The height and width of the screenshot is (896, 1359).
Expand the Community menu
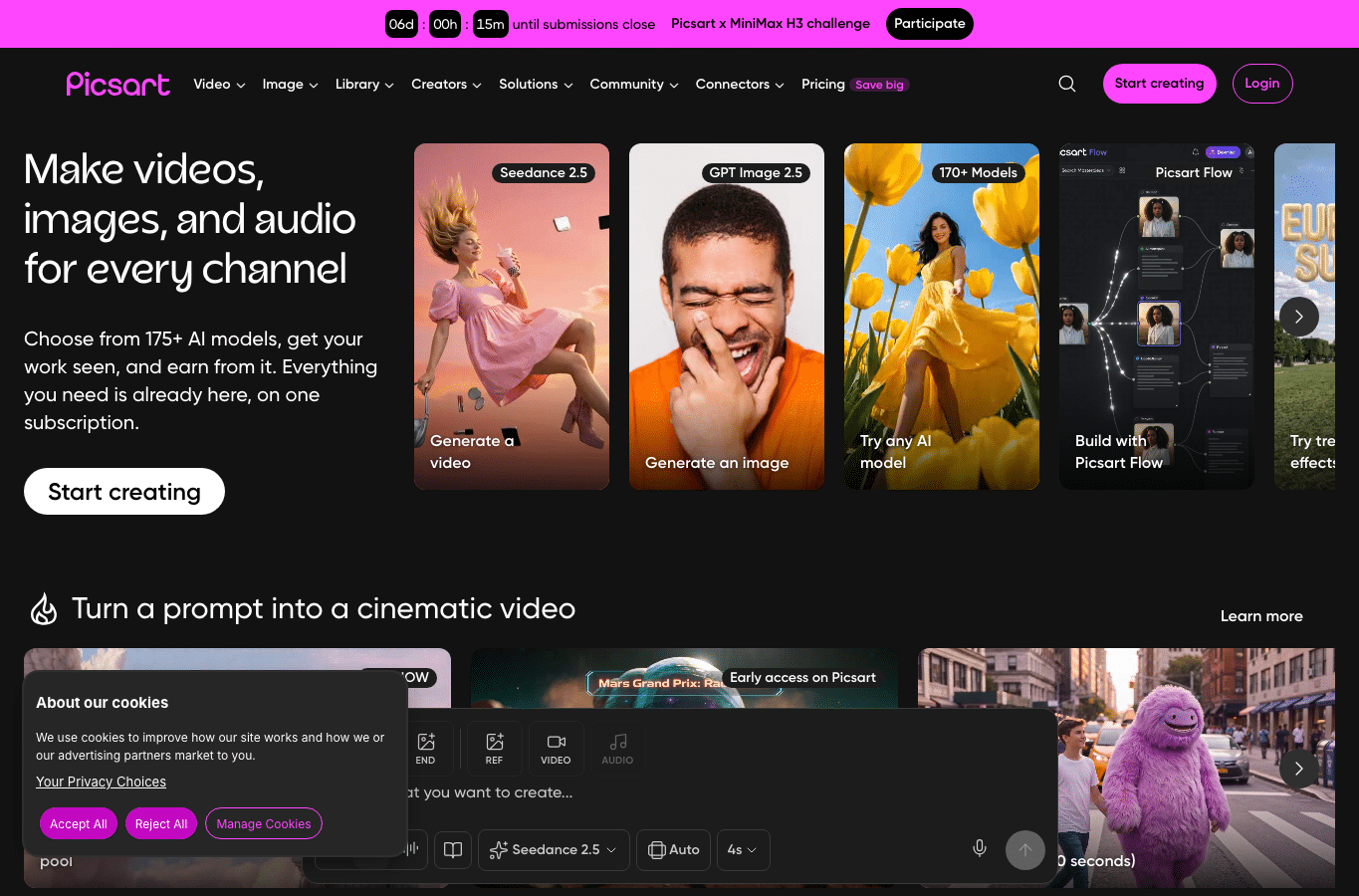click(x=634, y=85)
